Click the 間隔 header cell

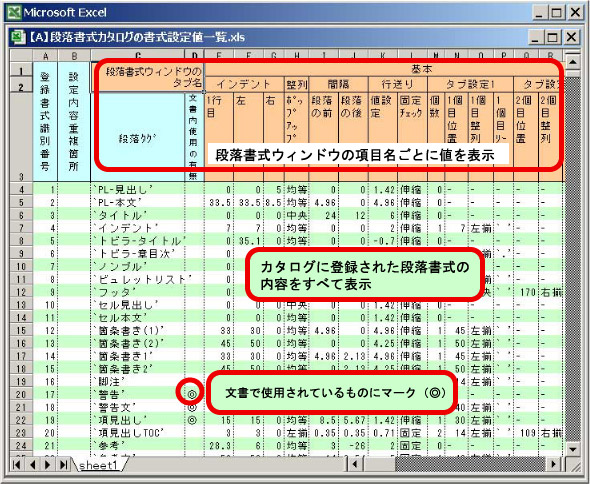click(x=338, y=84)
